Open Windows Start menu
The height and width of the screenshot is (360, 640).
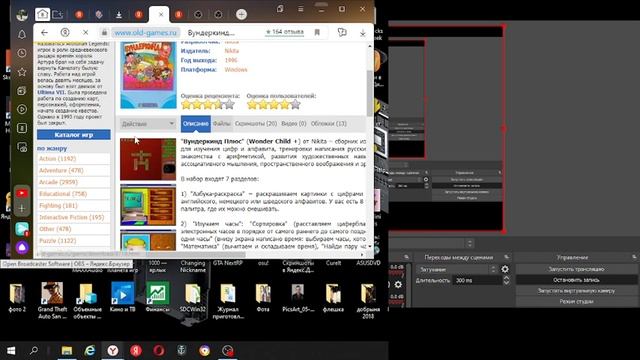tap(11, 351)
